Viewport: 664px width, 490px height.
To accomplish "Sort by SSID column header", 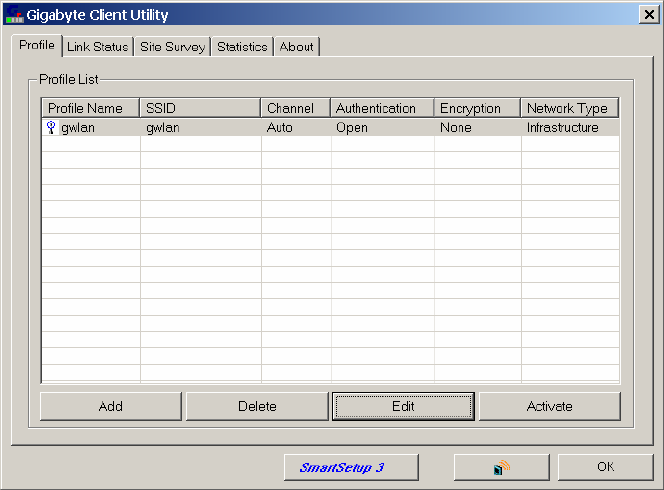I will 200,108.
